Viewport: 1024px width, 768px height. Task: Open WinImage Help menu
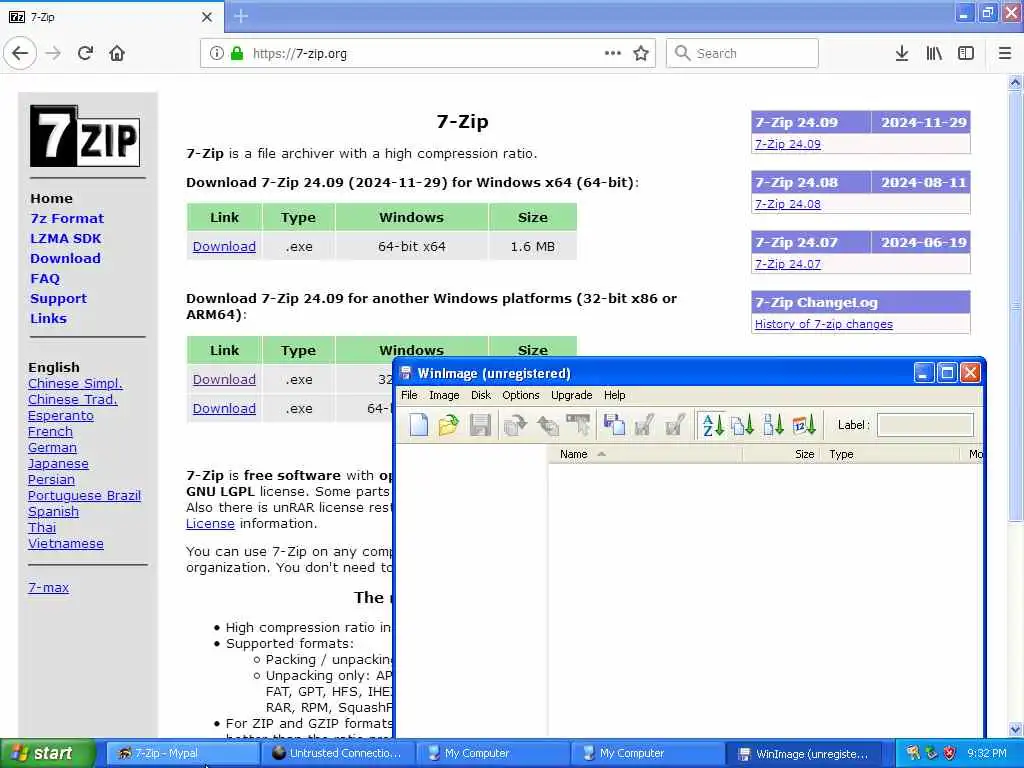[x=615, y=395]
